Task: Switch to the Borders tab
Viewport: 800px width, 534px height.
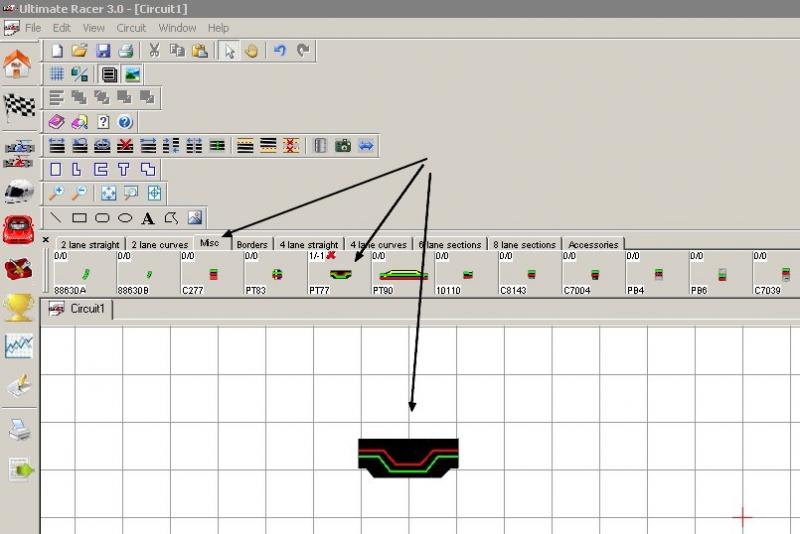Action: tap(252, 244)
